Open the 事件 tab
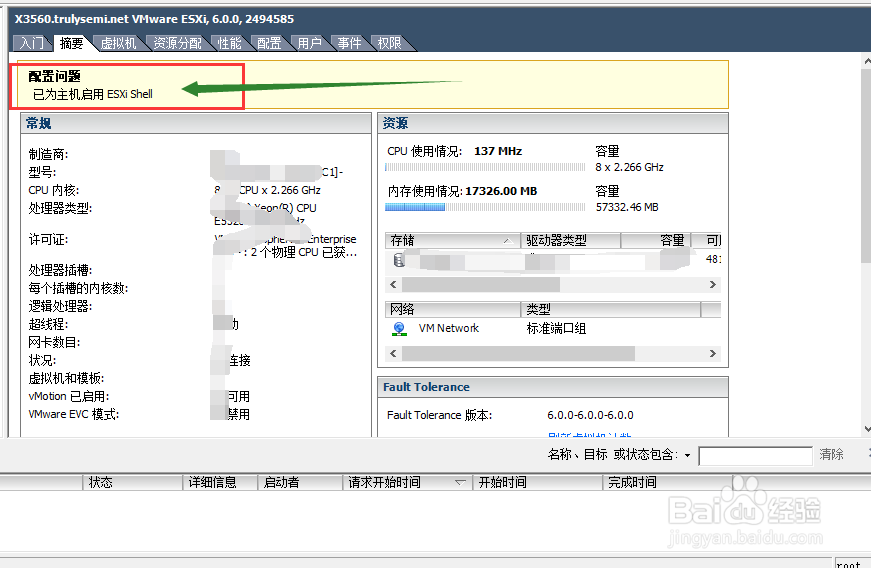This screenshot has width=871, height=568. click(349, 43)
